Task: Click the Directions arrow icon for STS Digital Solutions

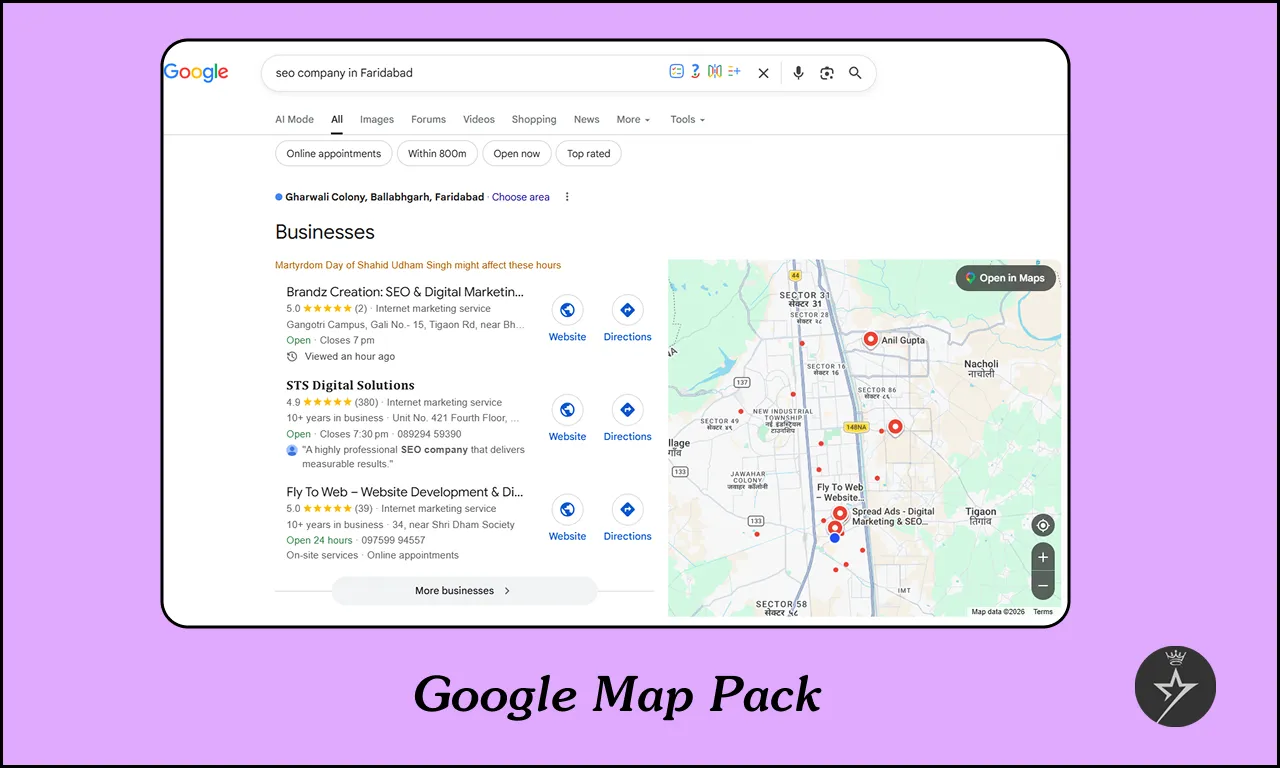Action: click(627, 410)
